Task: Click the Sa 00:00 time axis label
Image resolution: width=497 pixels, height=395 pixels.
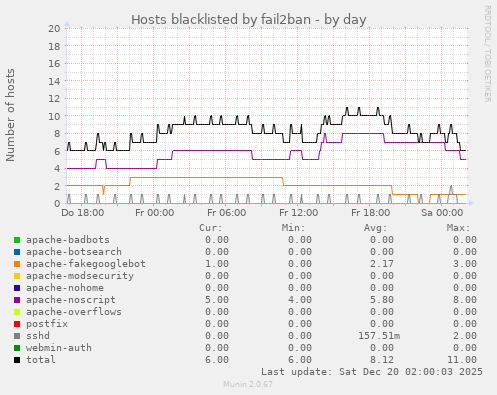Action: click(x=442, y=213)
